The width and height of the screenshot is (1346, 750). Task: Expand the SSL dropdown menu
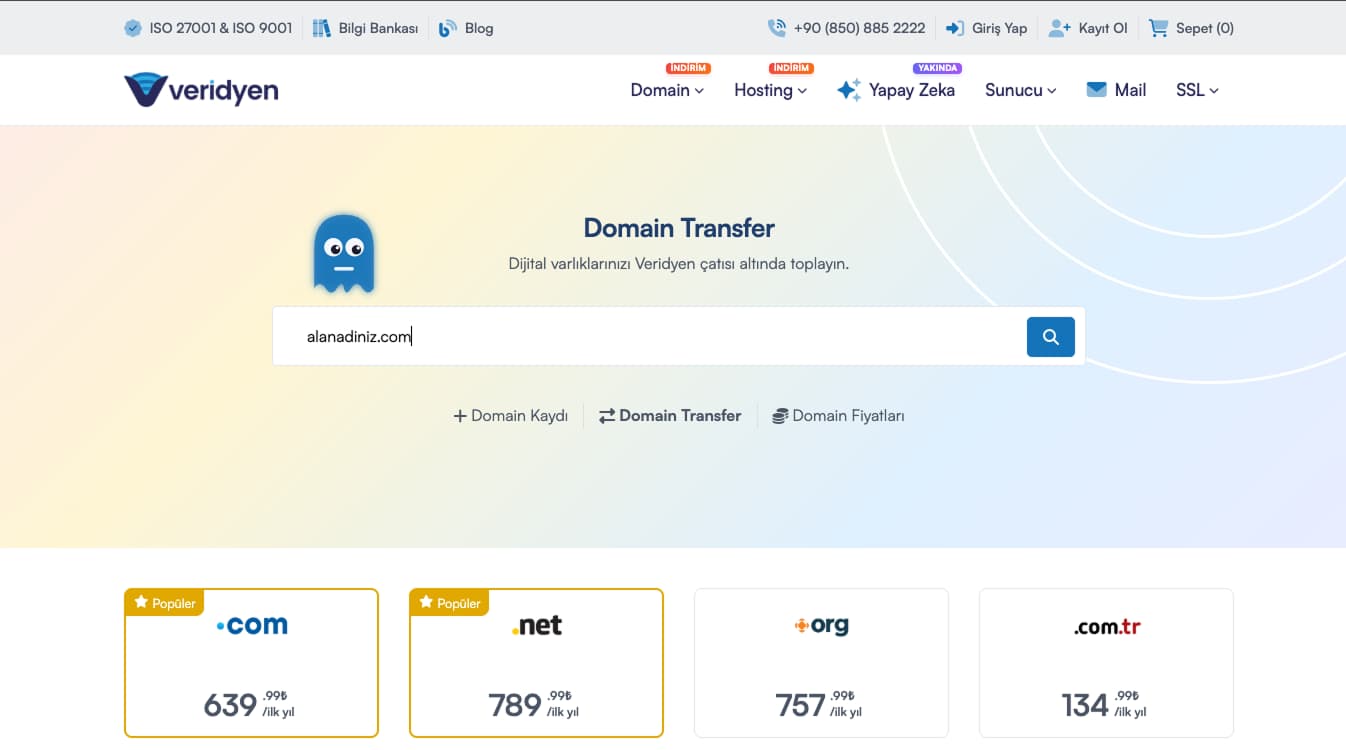click(1197, 90)
